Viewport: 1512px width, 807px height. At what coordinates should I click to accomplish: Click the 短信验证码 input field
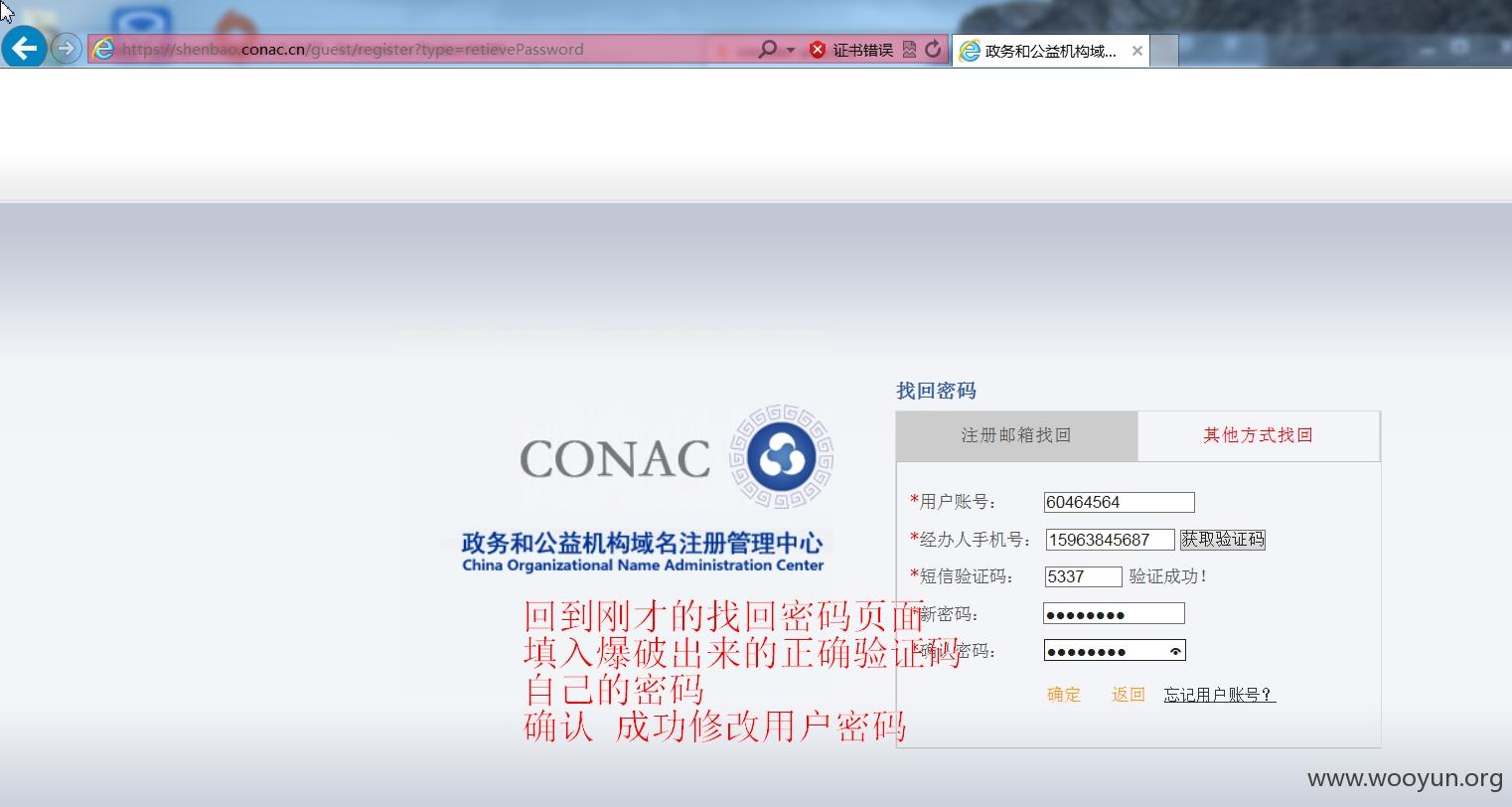(1083, 576)
